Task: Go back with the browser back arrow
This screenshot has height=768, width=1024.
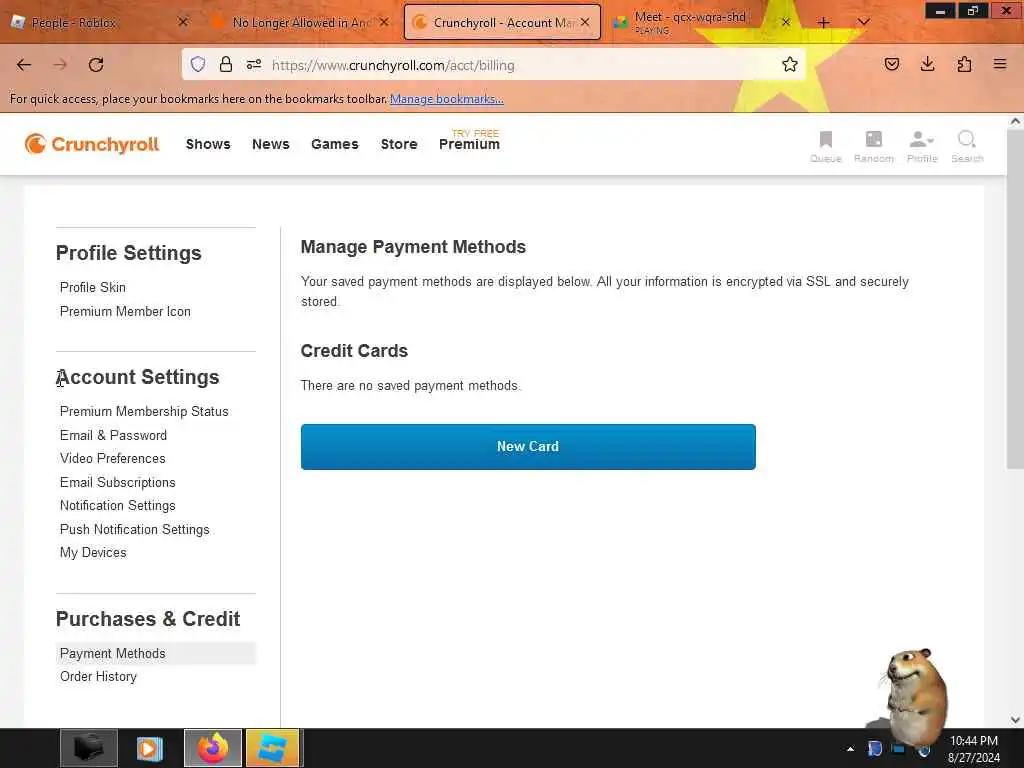Action: pos(24,65)
